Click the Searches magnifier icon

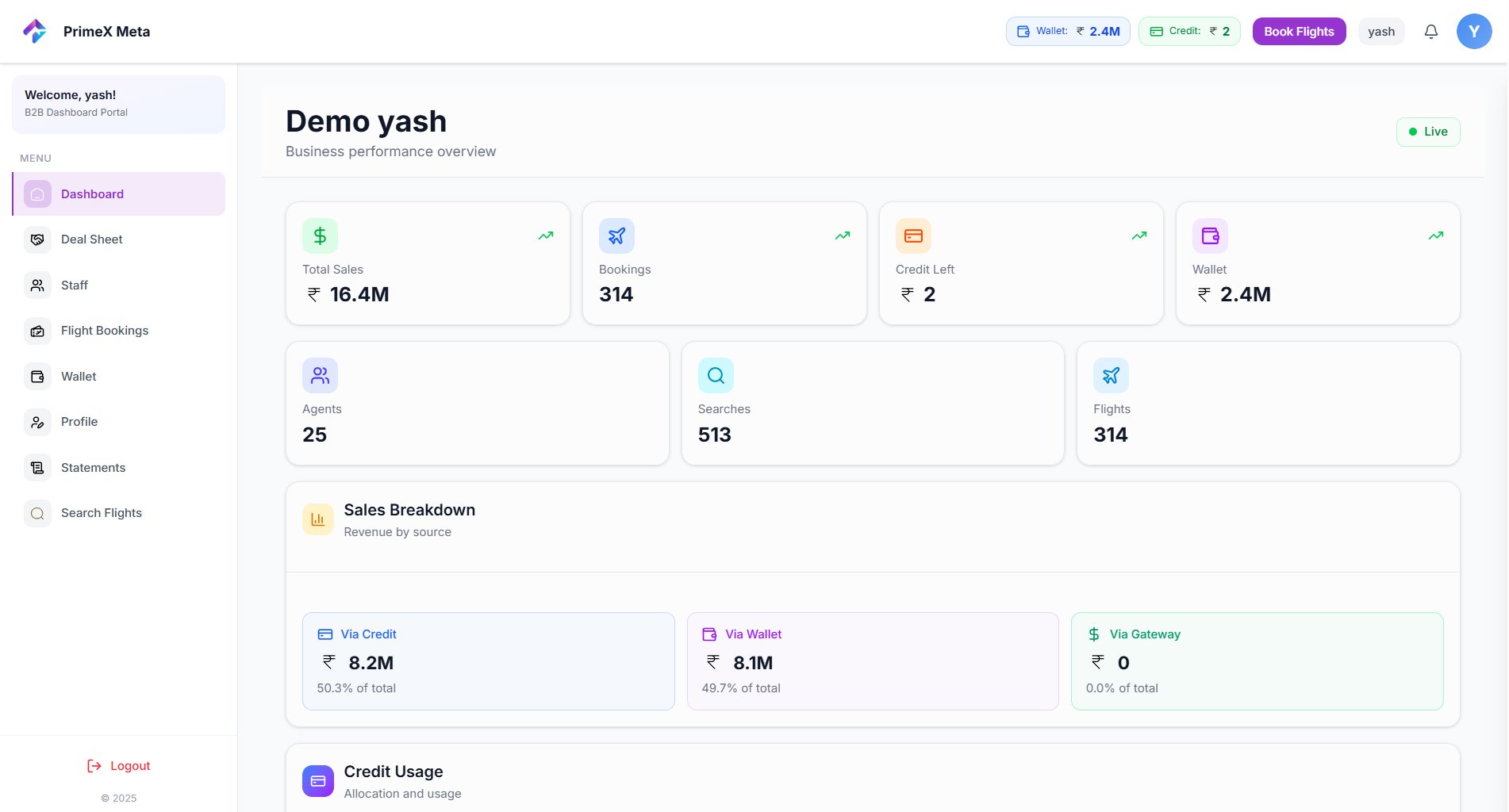pos(716,375)
